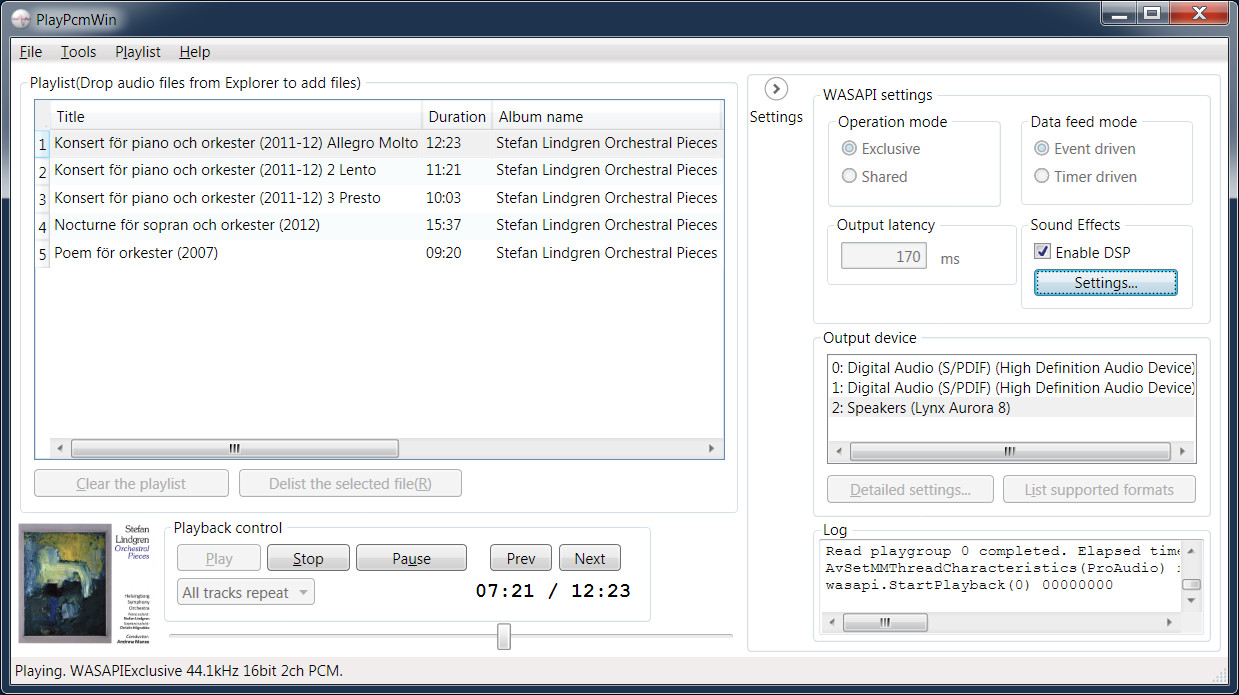Click the log panel's scroll-down arrow
The image size is (1239, 695).
1191,601
